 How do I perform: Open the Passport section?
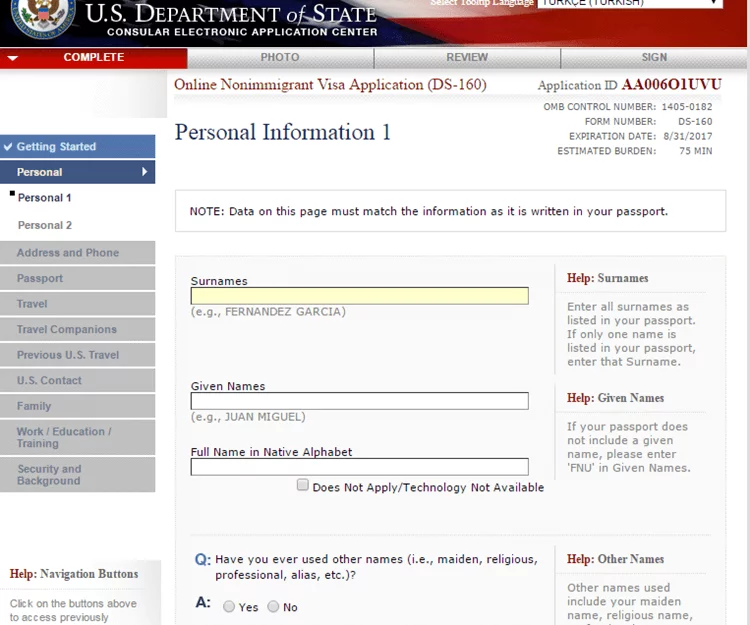point(40,279)
